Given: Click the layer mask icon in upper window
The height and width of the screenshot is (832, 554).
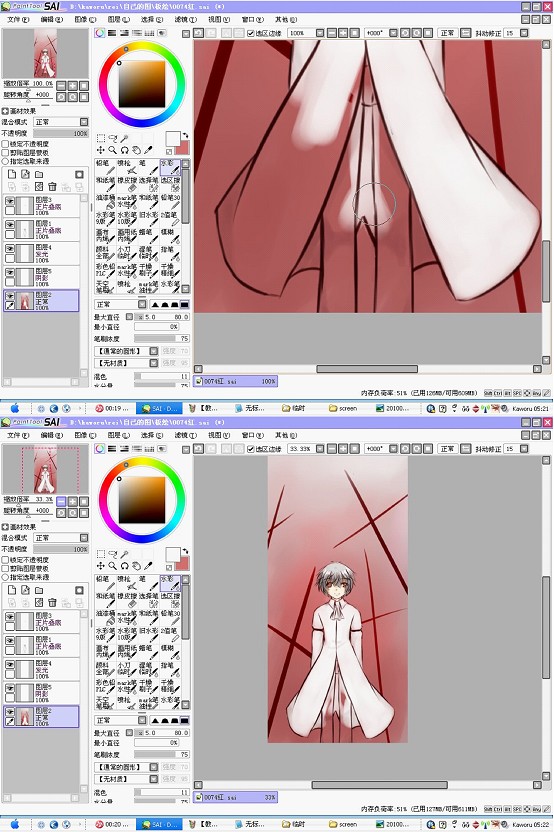Looking at the screenshot, I should (x=79, y=174).
